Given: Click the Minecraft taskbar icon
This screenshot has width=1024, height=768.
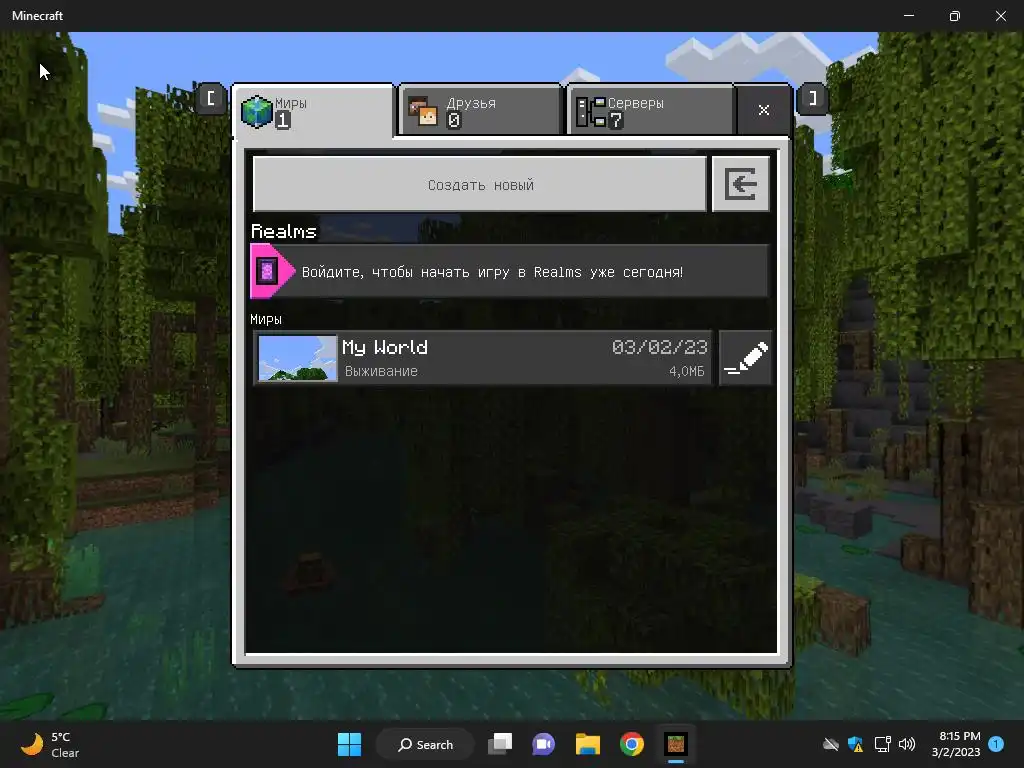Looking at the screenshot, I should tap(676, 744).
